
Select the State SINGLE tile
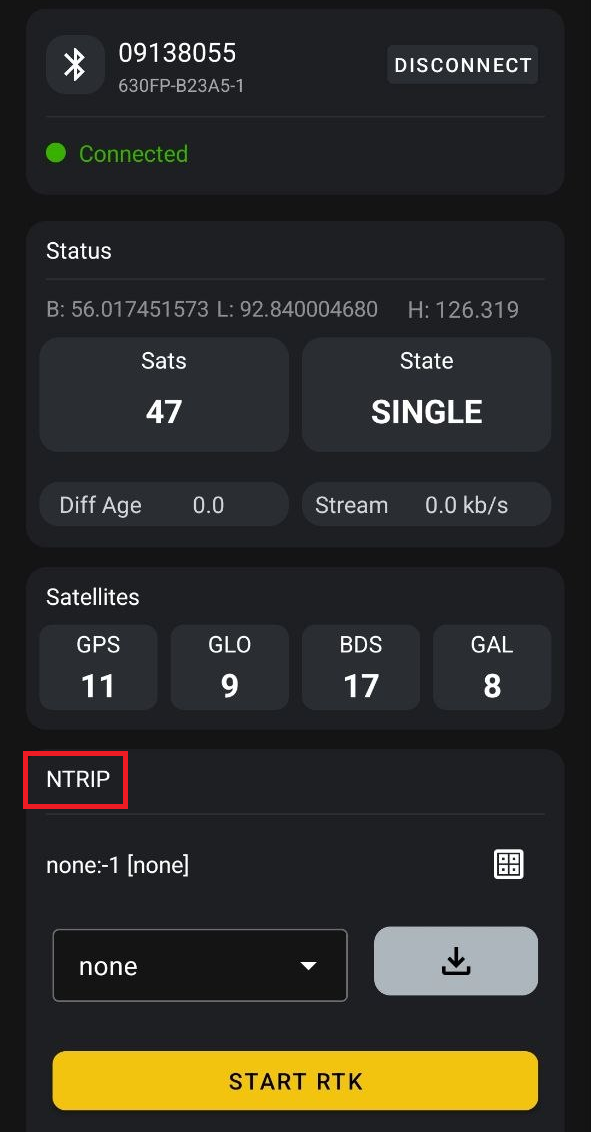coord(426,394)
